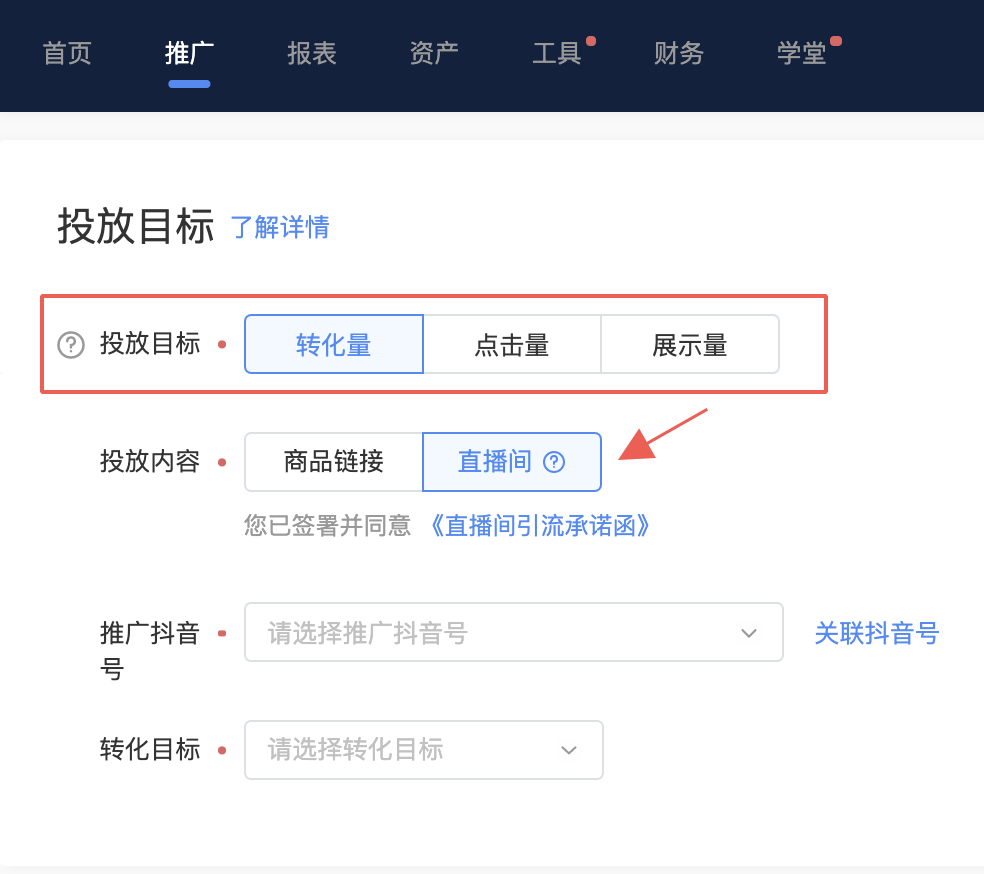Image resolution: width=984 pixels, height=874 pixels.
Task: Click the 了解详情 link
Action: (280, 228)
